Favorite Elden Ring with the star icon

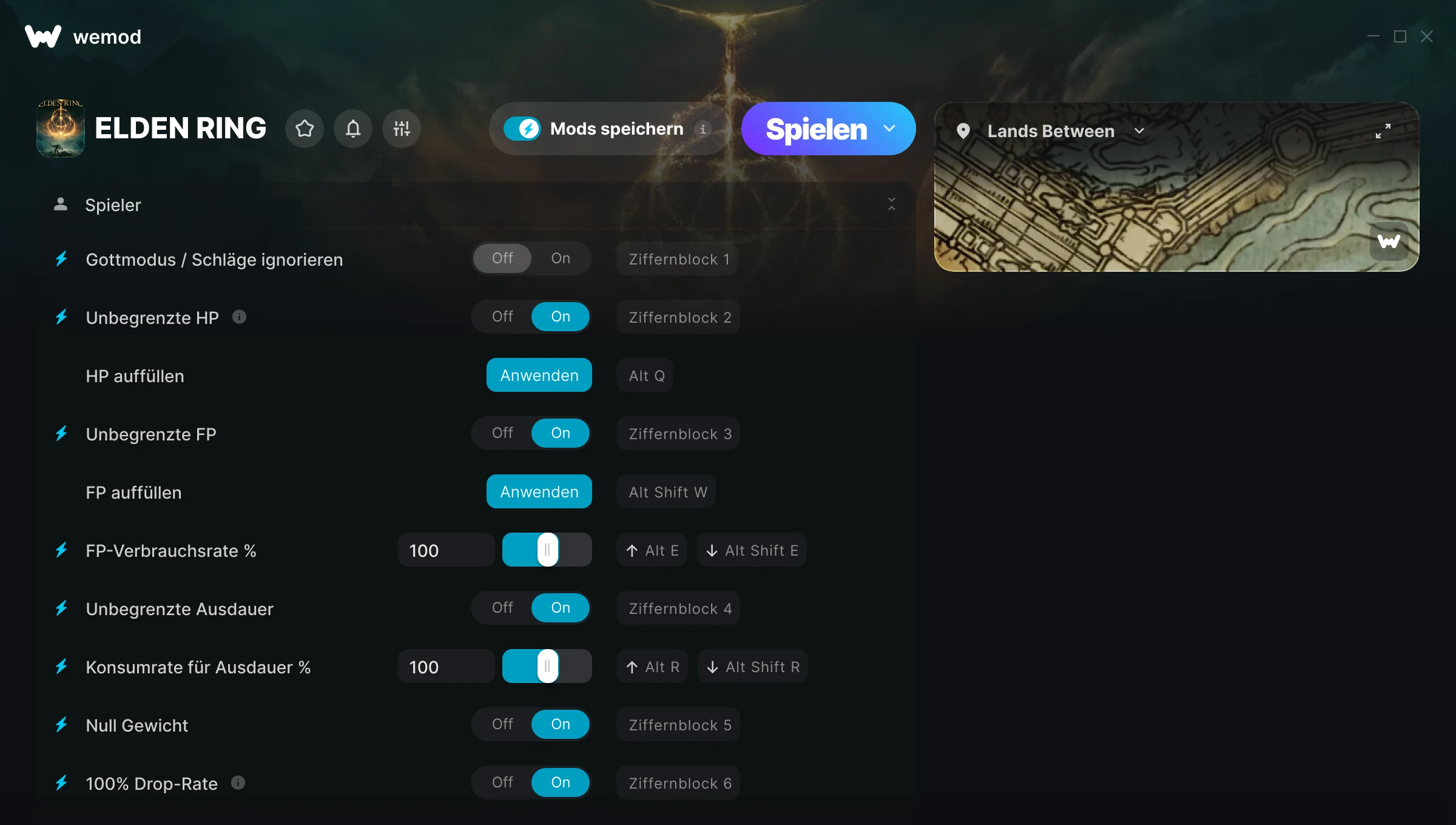tap(305, 129)
